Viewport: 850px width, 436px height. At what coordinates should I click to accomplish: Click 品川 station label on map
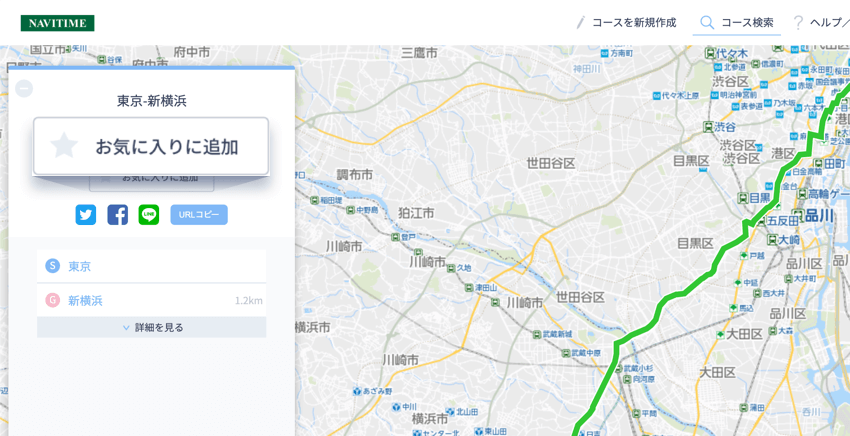point(819,216)
